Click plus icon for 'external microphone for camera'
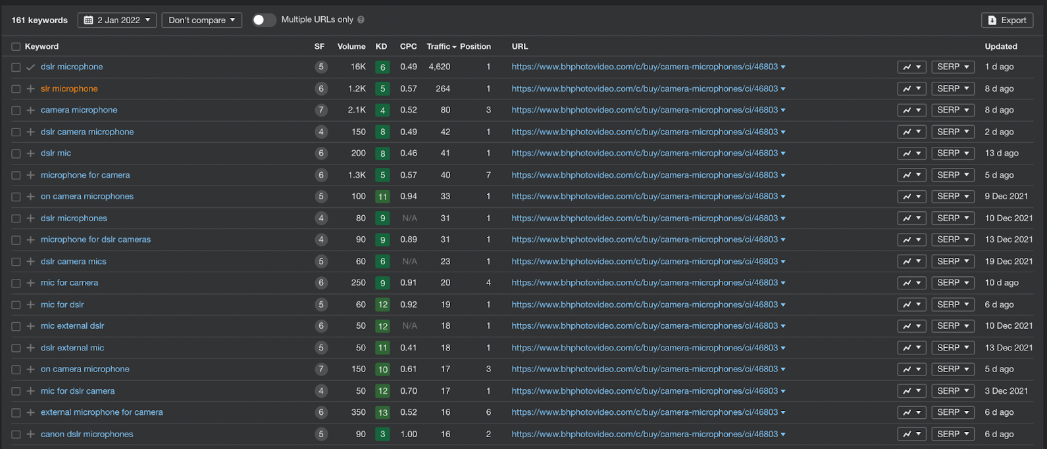Image resolution: width=1047 pixels, height=449 pixels. [x=30, y=412]
